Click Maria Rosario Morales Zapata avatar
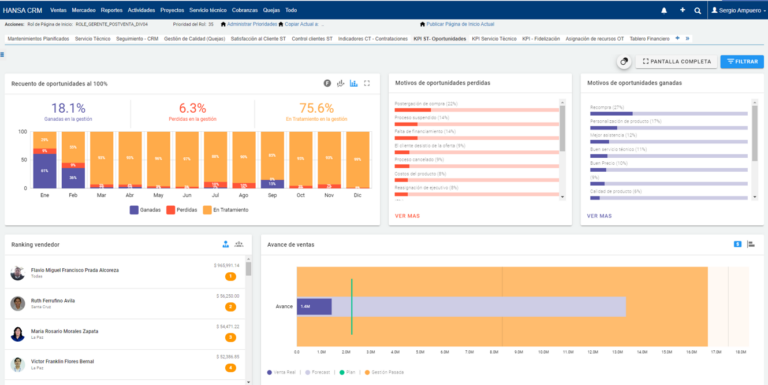Image resolution: width=768 pixels, height=385 pixels. (18, 334)
